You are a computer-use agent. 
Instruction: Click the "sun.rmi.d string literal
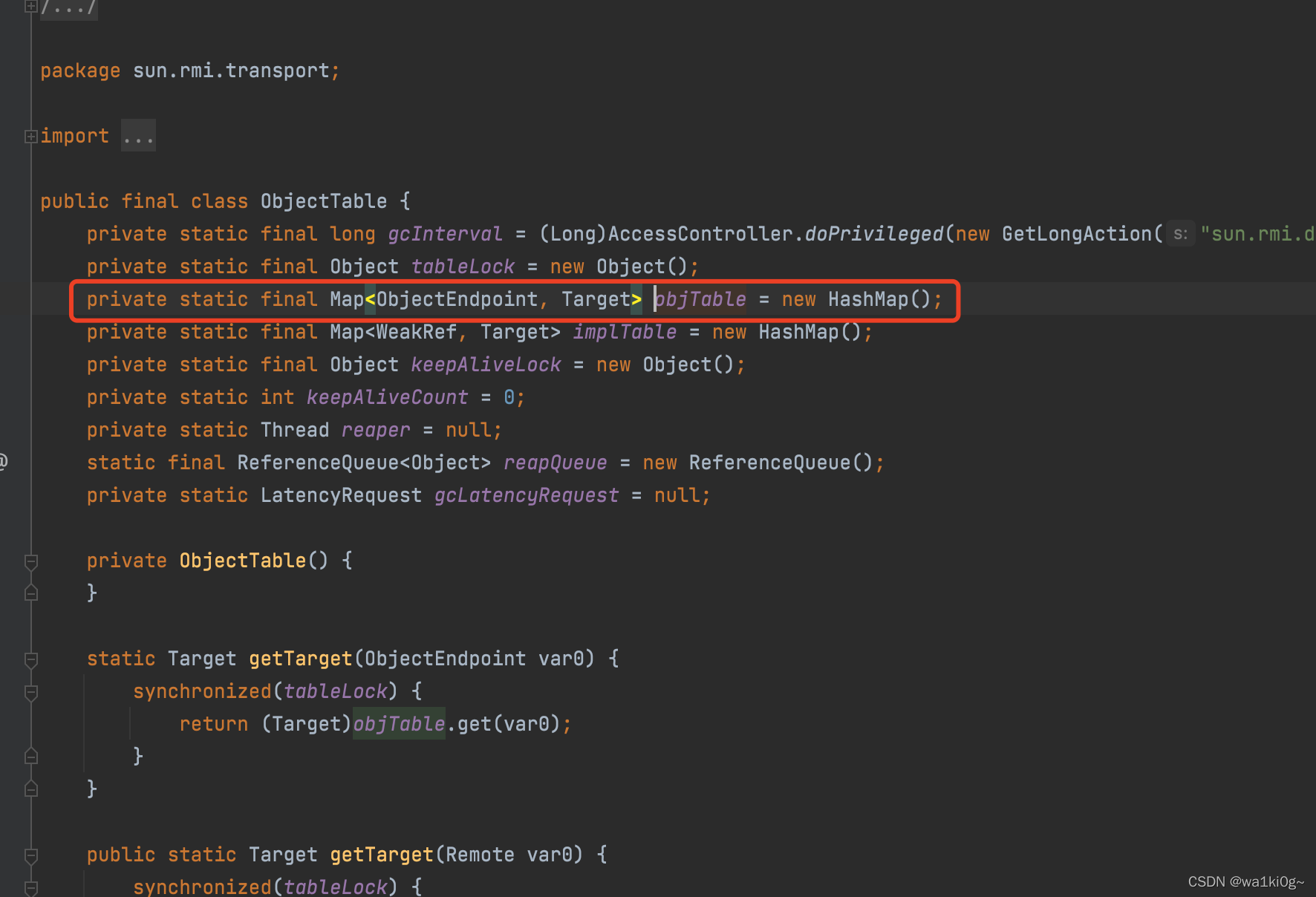click(1258, 234)
